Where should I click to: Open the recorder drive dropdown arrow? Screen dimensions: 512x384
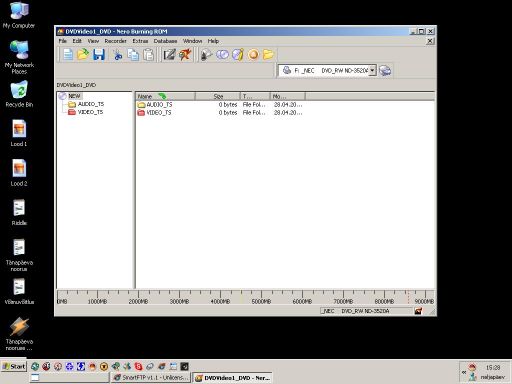(373, 70)
